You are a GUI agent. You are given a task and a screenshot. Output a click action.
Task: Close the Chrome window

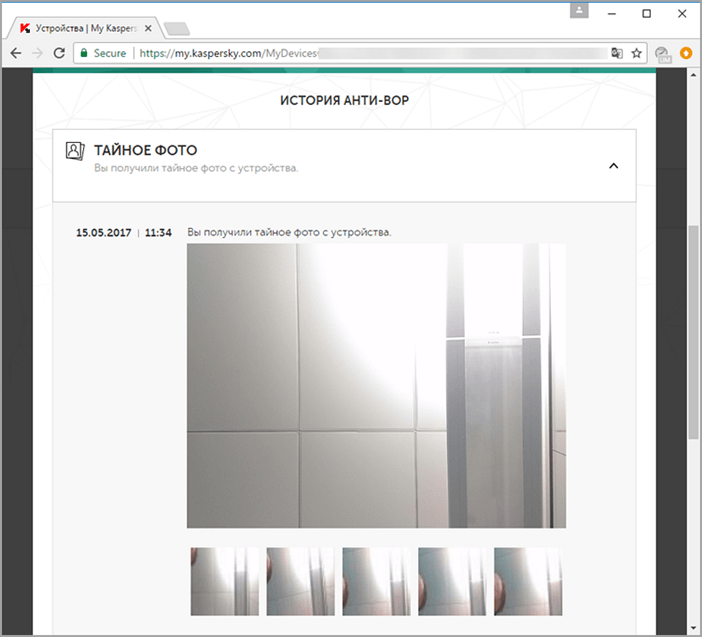(682, 14)
